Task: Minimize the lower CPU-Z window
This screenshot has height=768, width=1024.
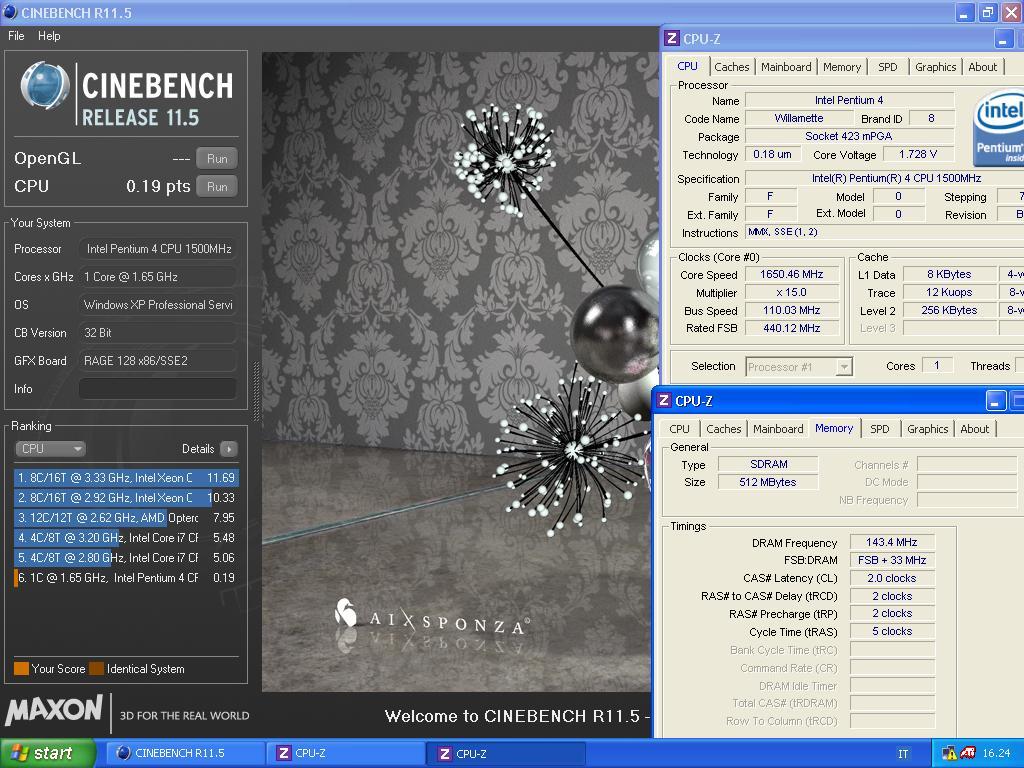Action: point(995,401)
